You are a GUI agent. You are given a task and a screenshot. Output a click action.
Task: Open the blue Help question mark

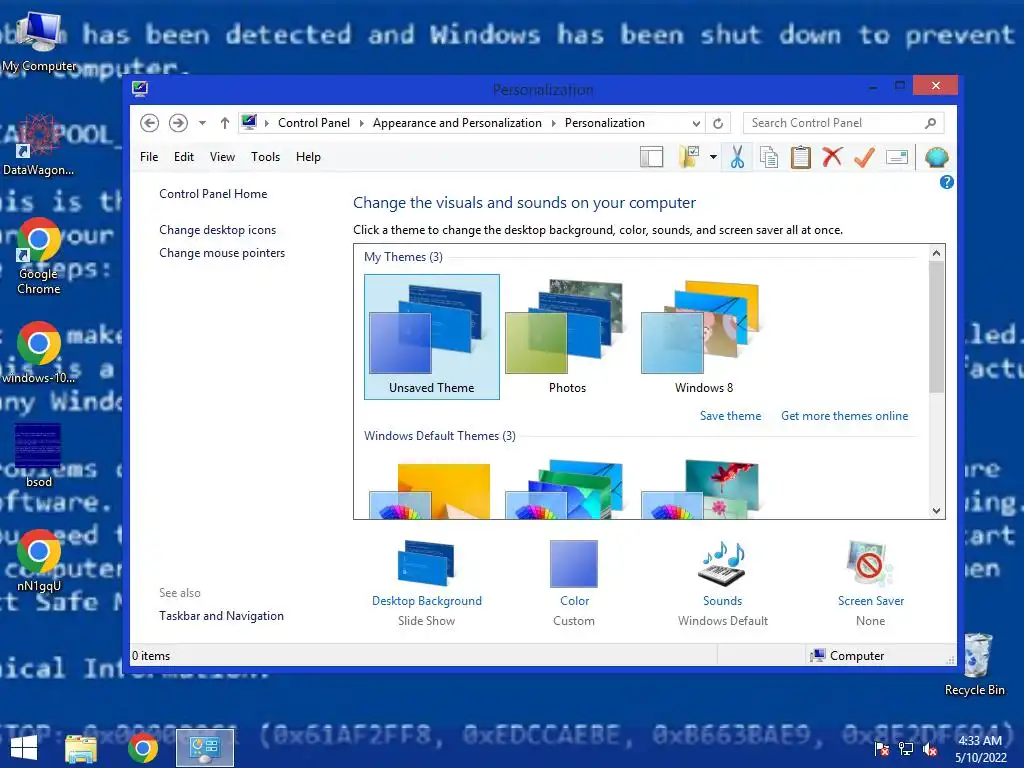point(946,183)
